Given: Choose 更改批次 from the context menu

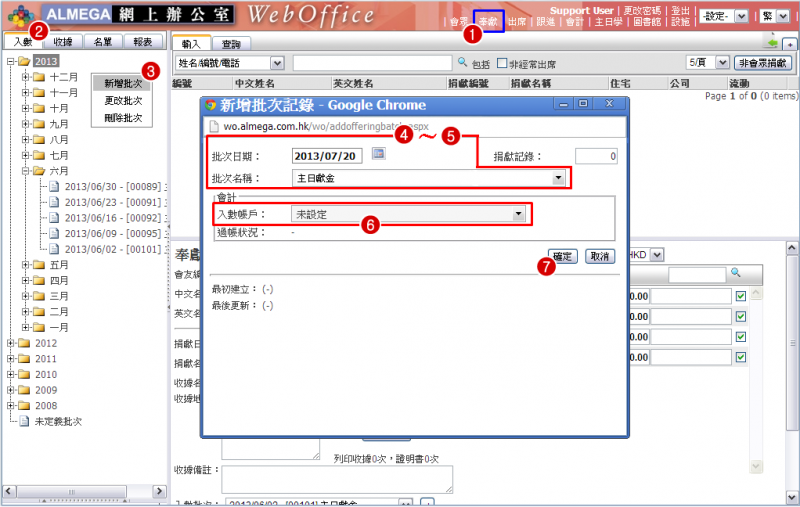Looking at the screenshot, I should tap(123, 100).
